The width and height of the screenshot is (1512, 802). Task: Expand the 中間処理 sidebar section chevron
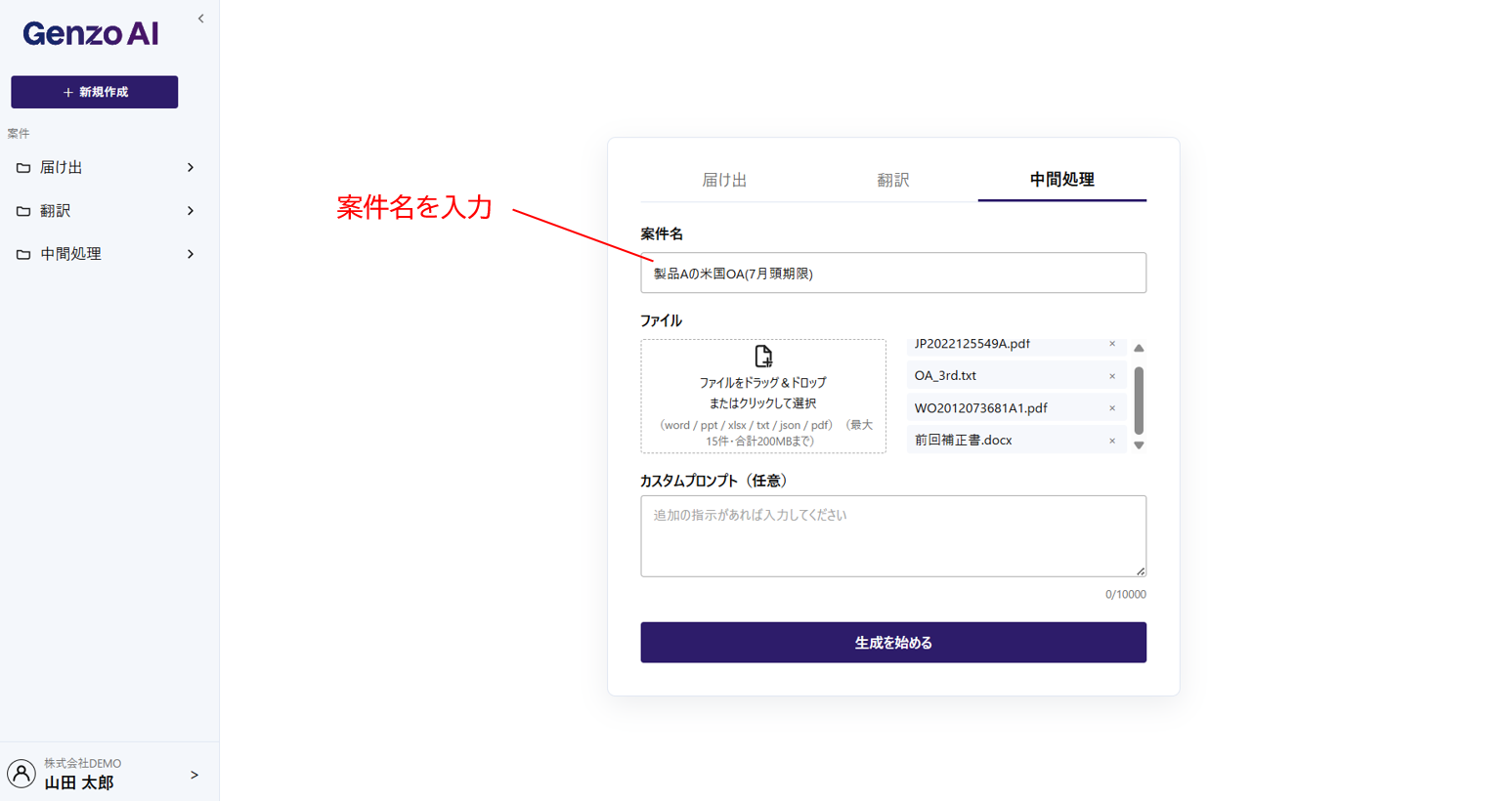191,254
